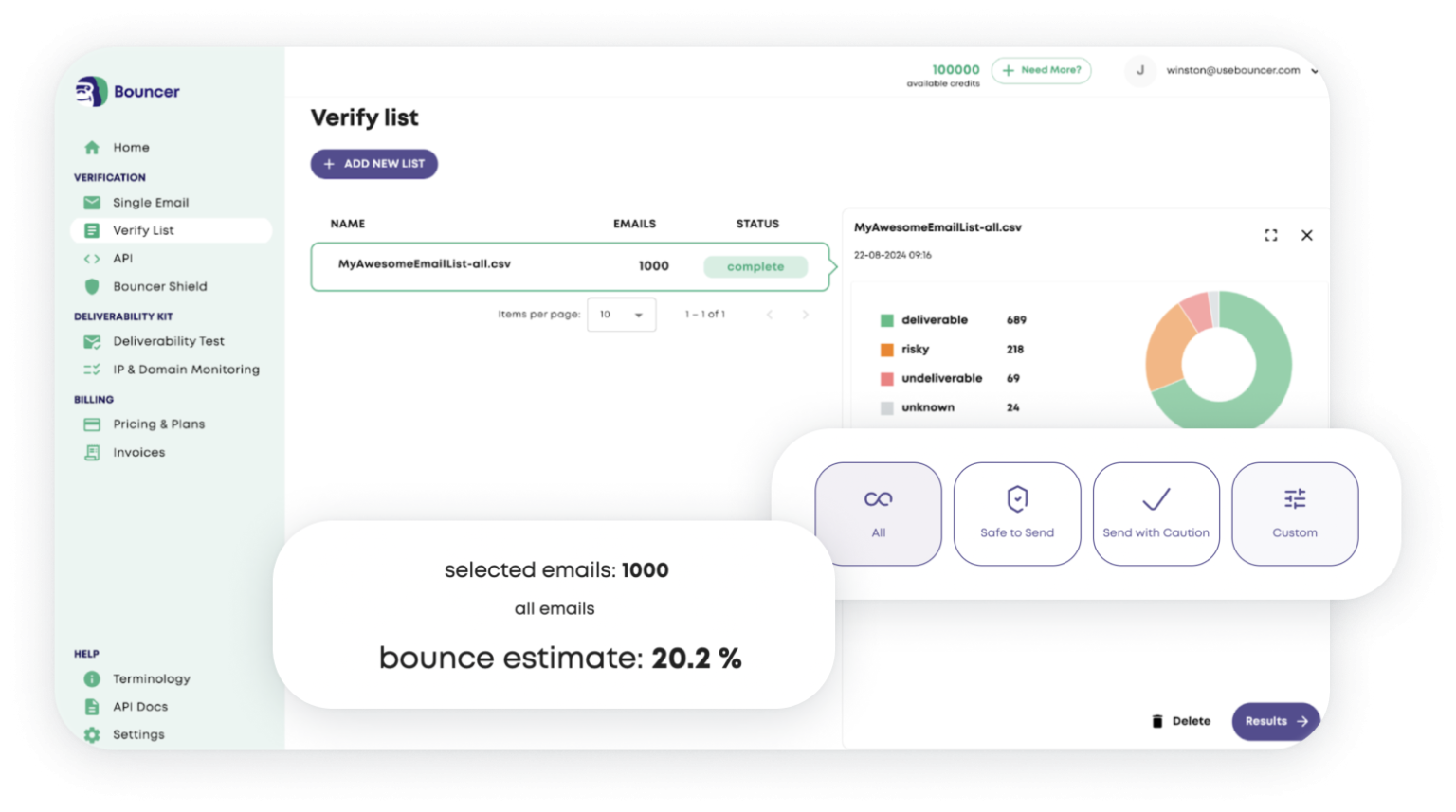1456x812 pixels.
Task: Click the next page chevron
Action: tap(805, 315)
